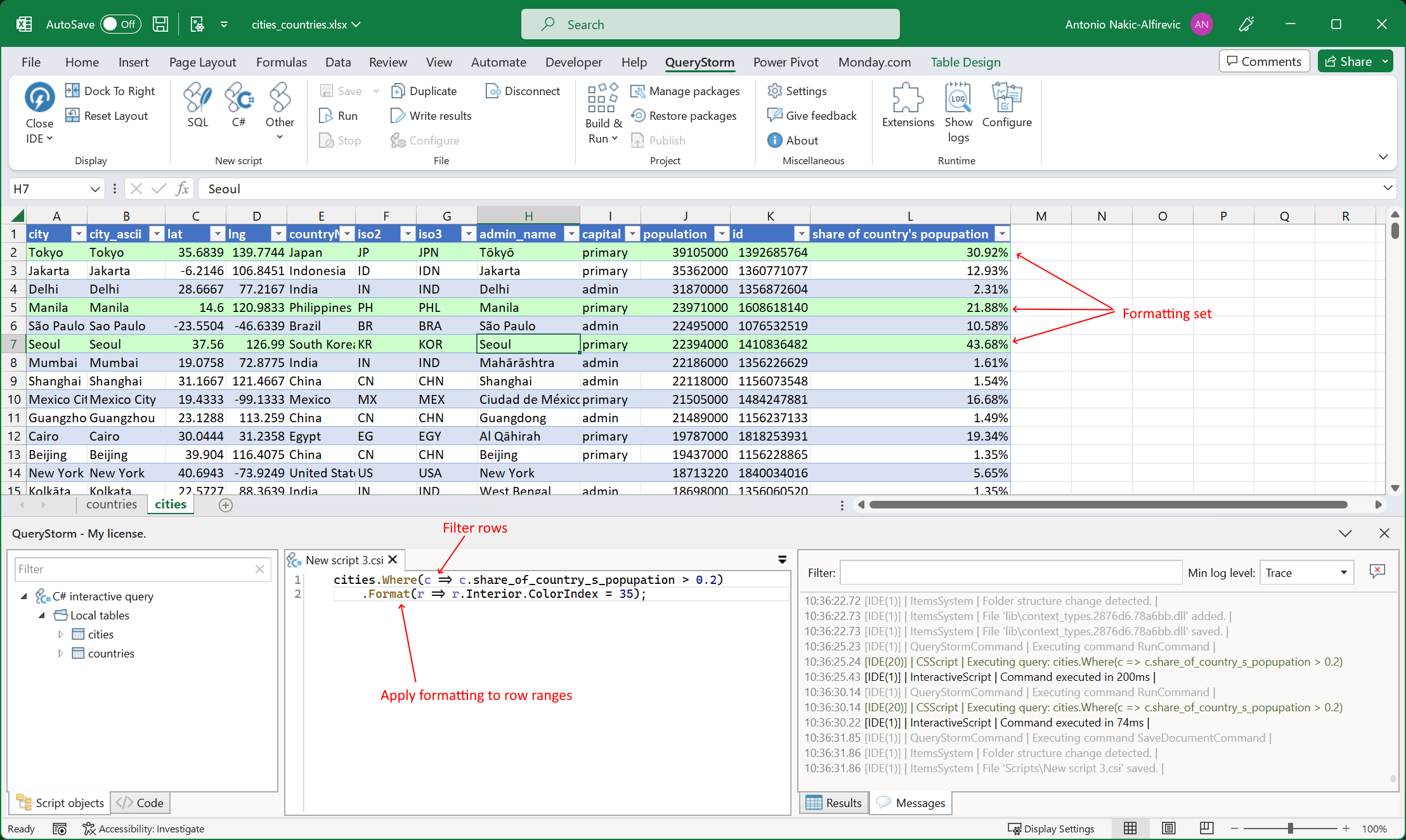Expand the cities table tree node

pyautogui.click(x=61, y=634)
